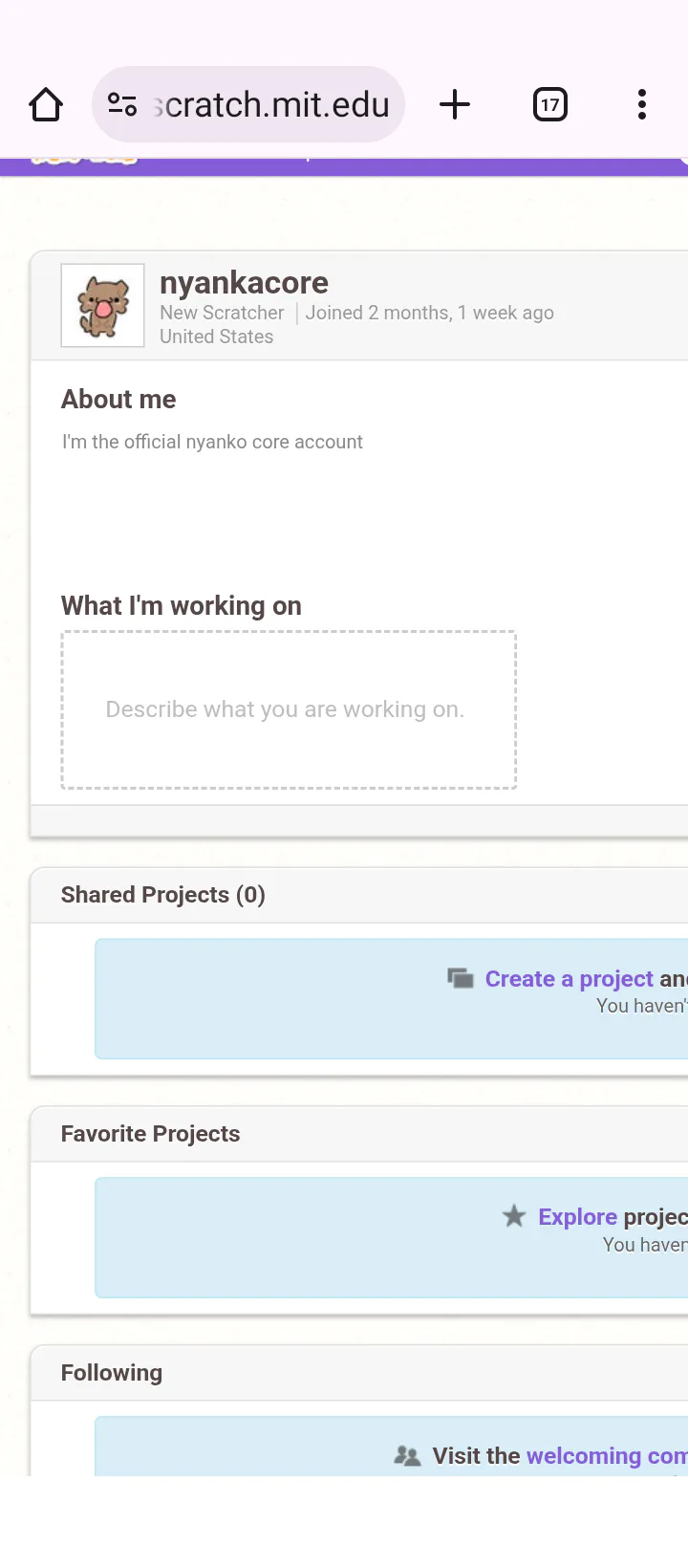Viewport: 688px width, 1568px height.
Task: Edit the About me text
Action: [x=212, y=442]
